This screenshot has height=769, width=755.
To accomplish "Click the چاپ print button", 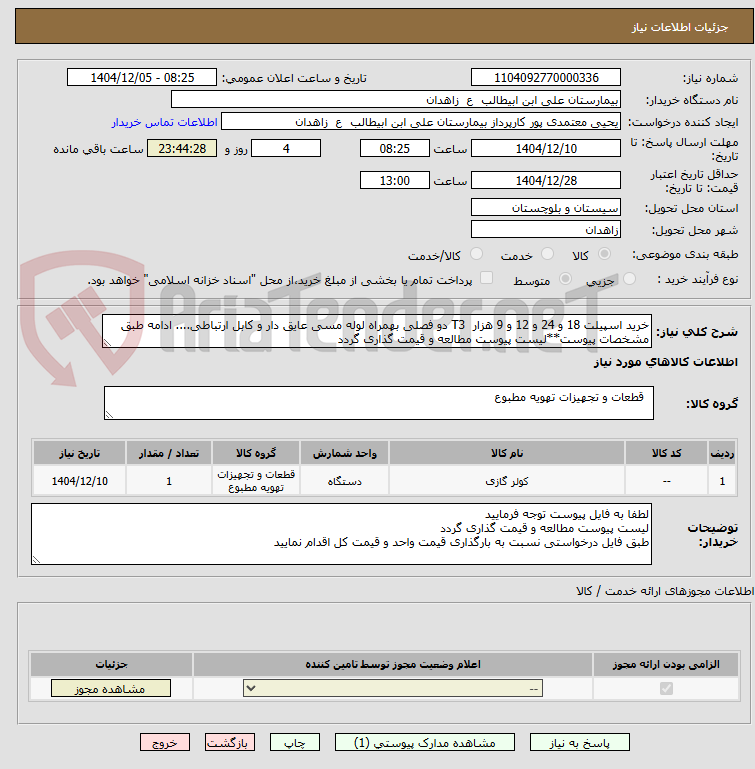I will (x=295, y=743).
